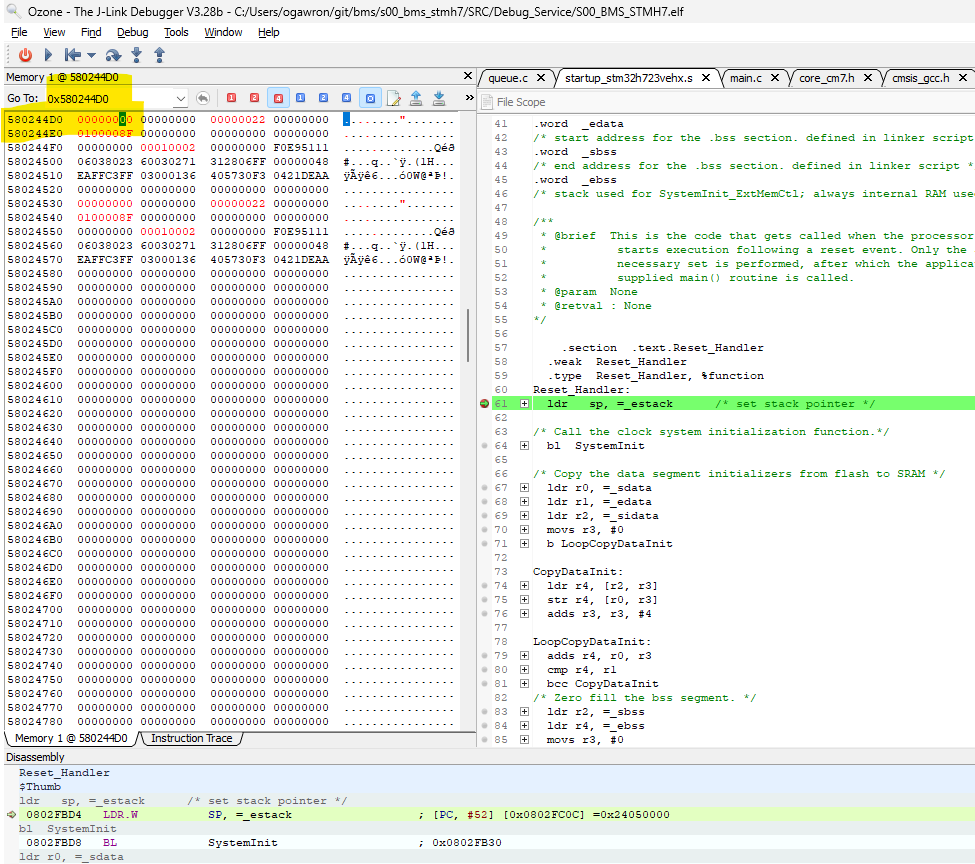The width and height of the screenshot is (975, 864).
Task: Switch to the Instruction Trace tab
Action: [x=192, y=738]
